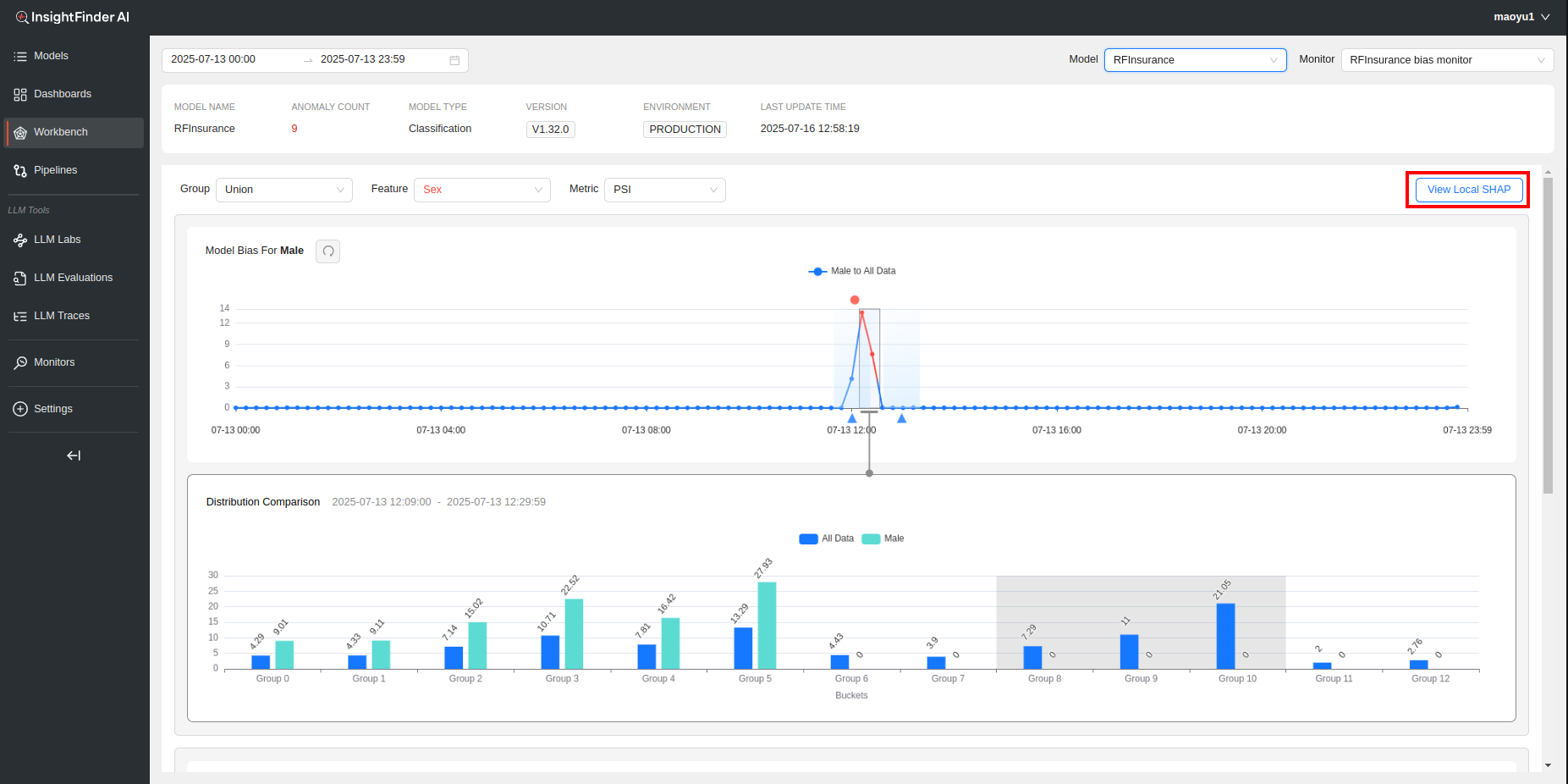Click the View Local SHAP button
Viewport: 1568px width, 784px height.
[x=1468, y=190]
